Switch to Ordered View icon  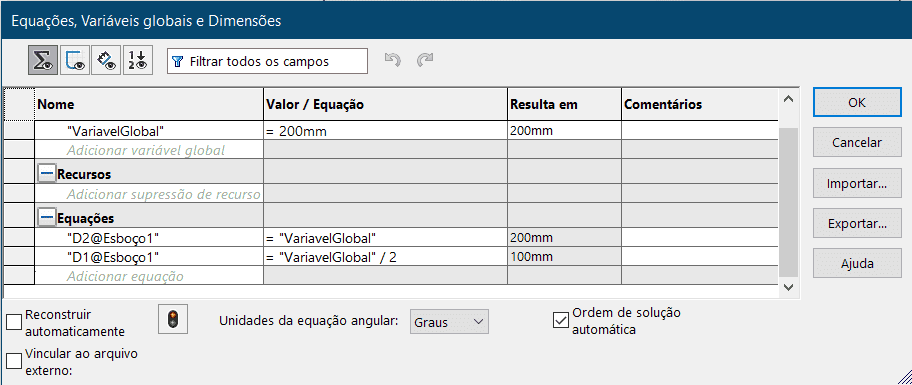point(138,61)
